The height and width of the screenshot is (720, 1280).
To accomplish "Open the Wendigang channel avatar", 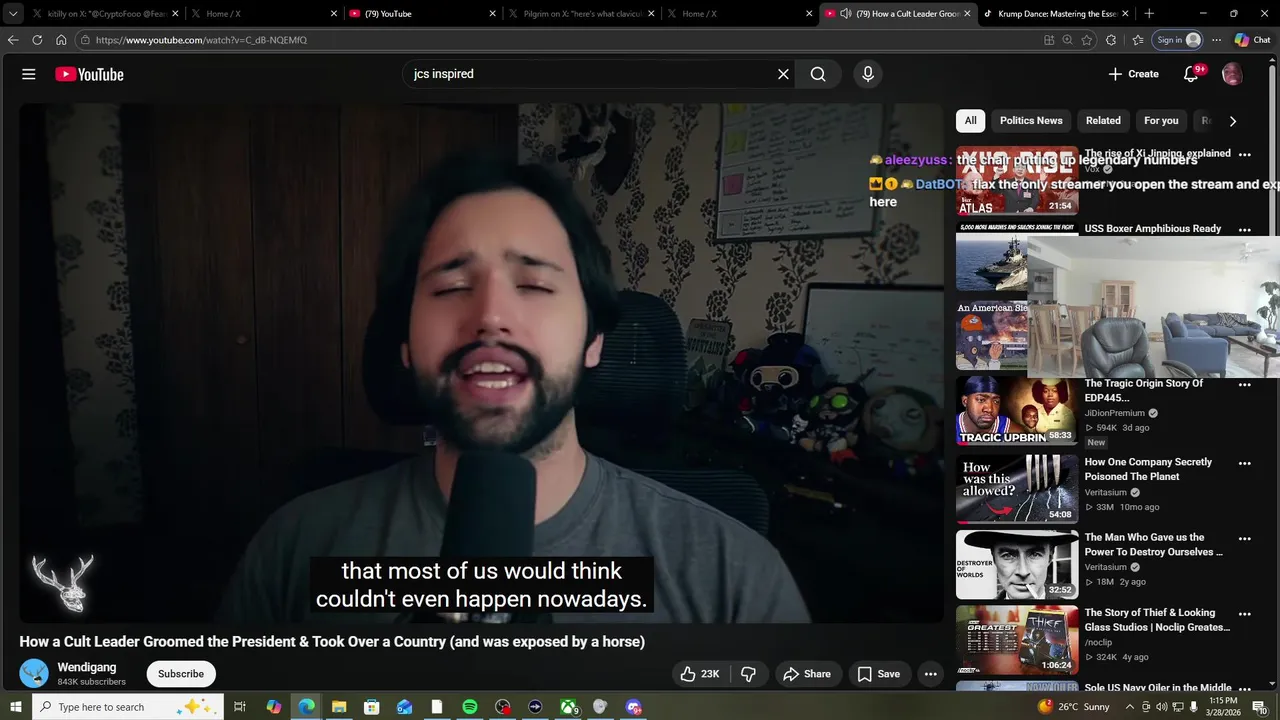I will tap(34, 674).
